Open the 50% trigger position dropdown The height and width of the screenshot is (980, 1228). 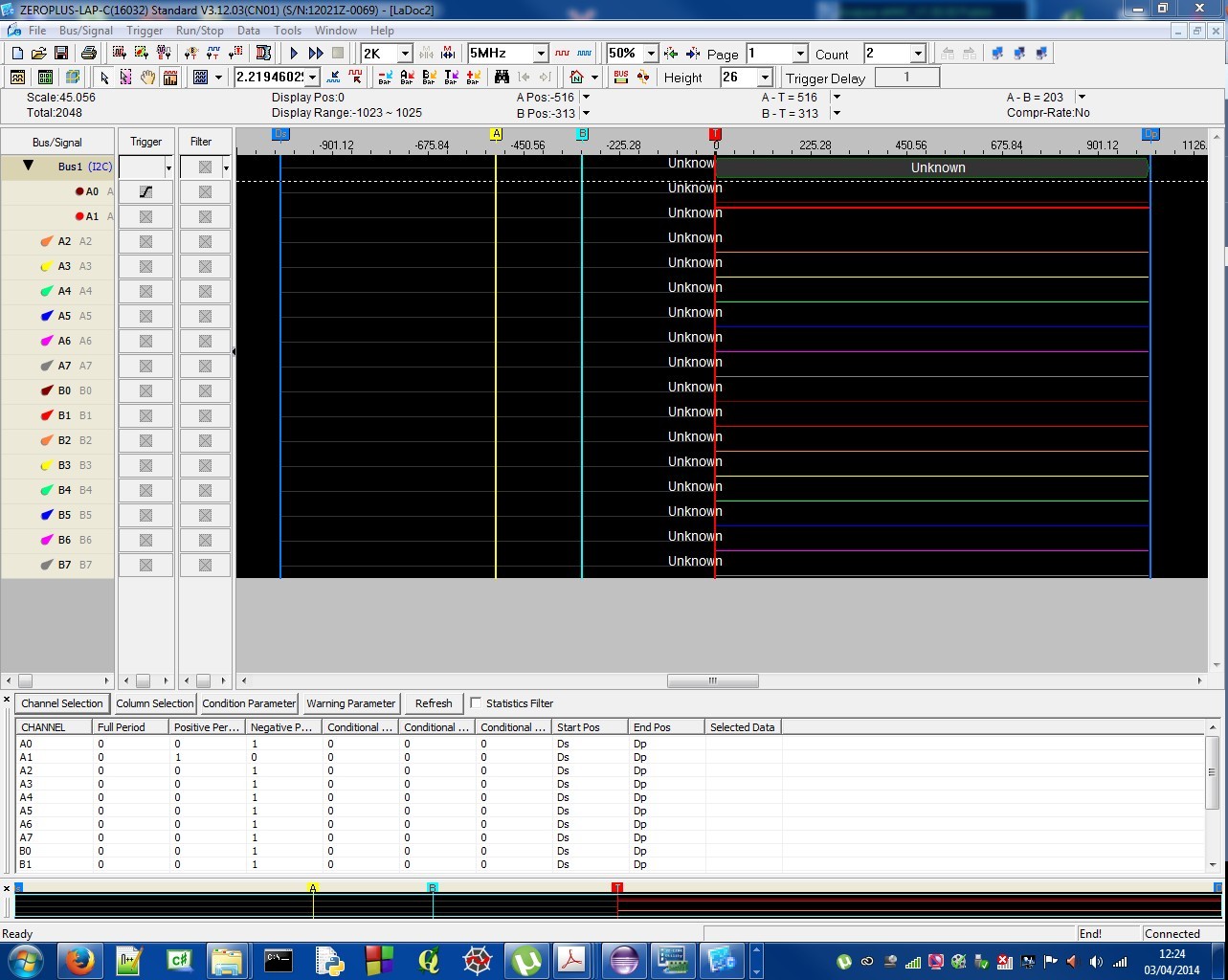pyautogui.click(x=651, y=54)
